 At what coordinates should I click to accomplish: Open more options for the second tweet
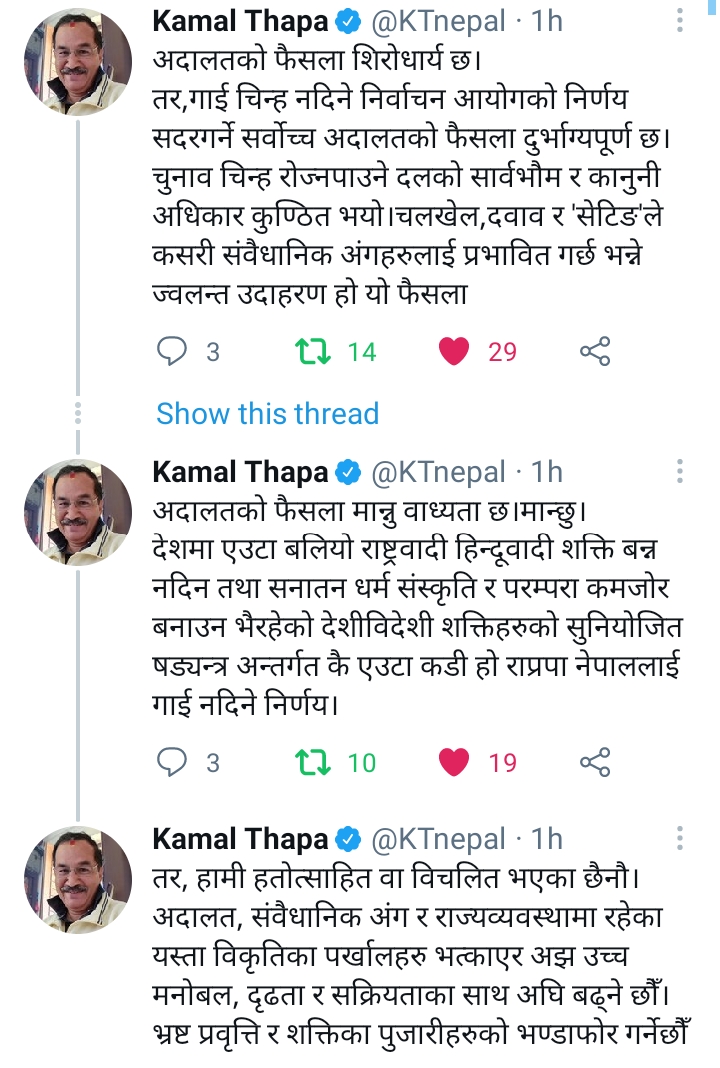[x=681, y=472]
